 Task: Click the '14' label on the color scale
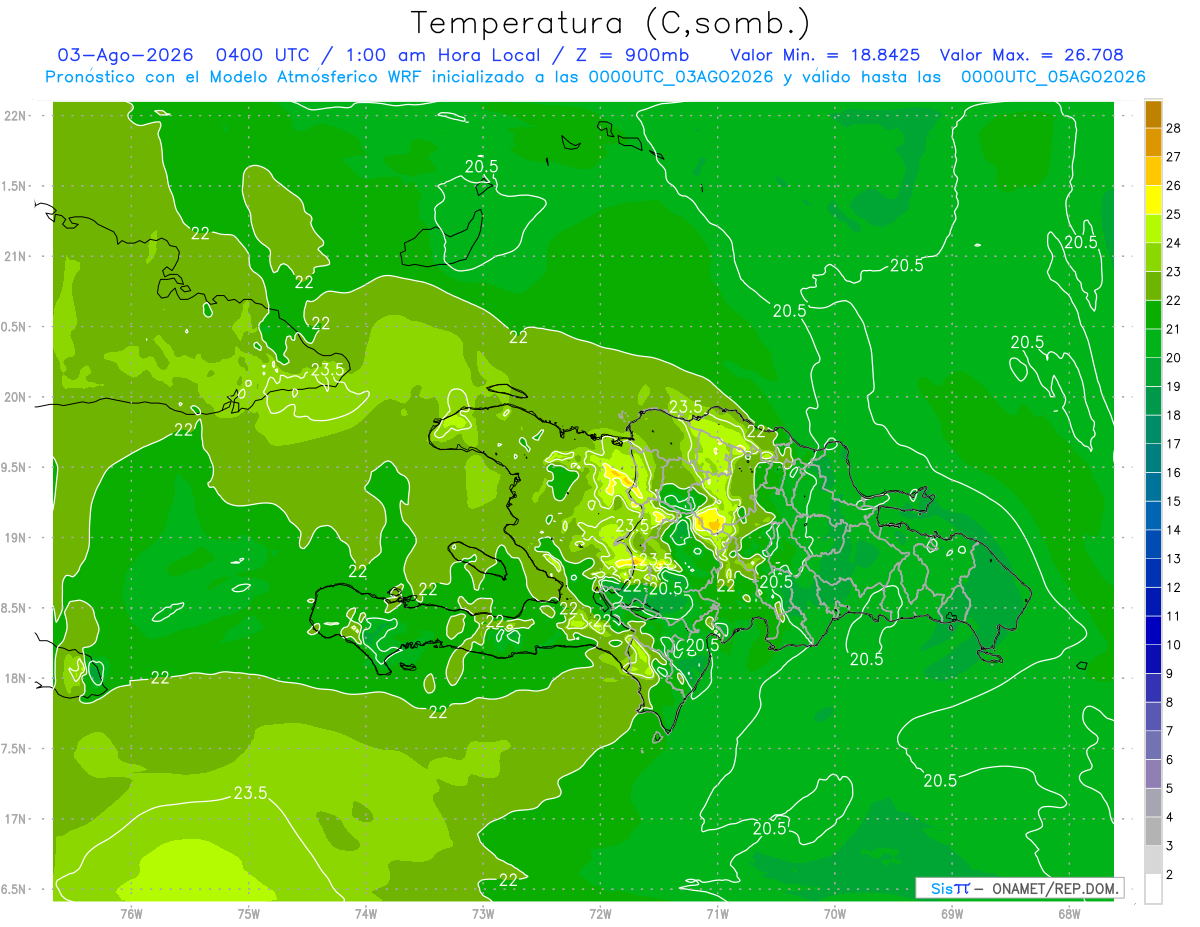click(x=1174, y=530)
